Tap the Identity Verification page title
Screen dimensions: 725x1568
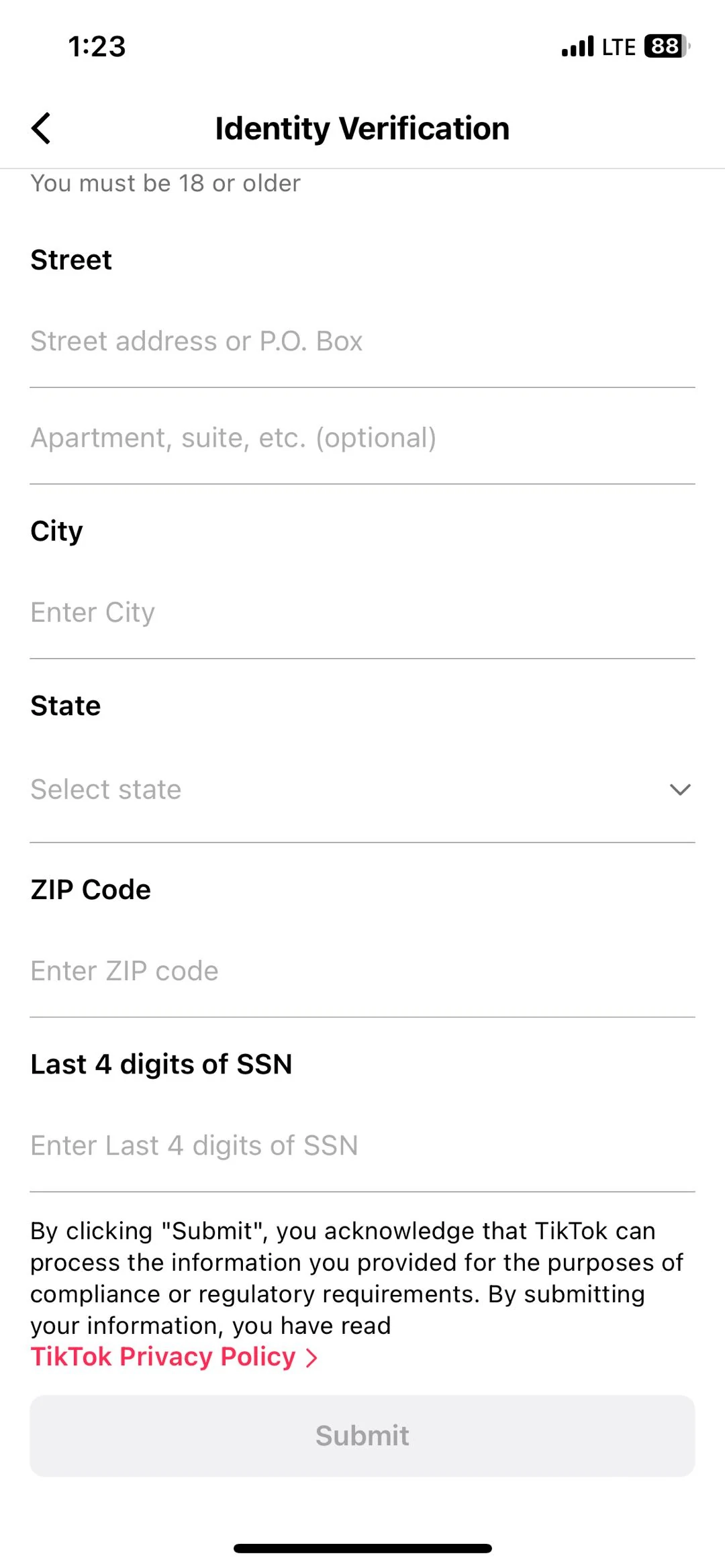[362, 128]
